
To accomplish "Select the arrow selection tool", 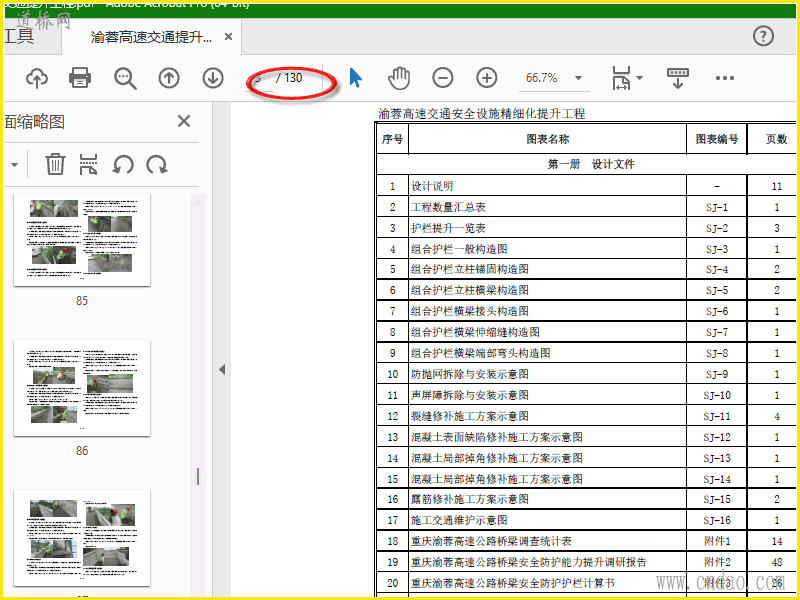I will (x=355, y=78).
